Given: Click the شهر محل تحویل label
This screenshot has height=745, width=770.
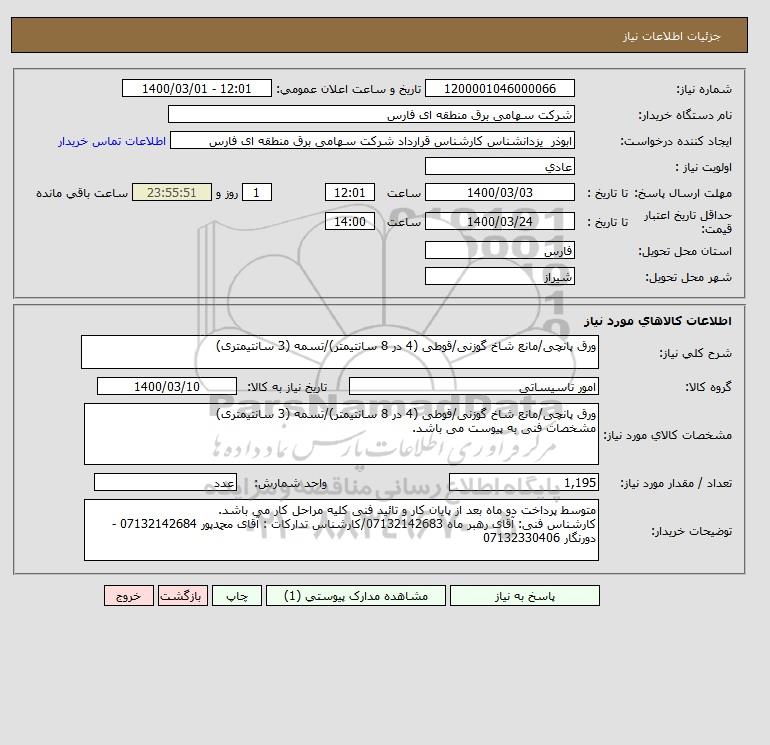Looking at the screenshot, I should pos(688,277).
